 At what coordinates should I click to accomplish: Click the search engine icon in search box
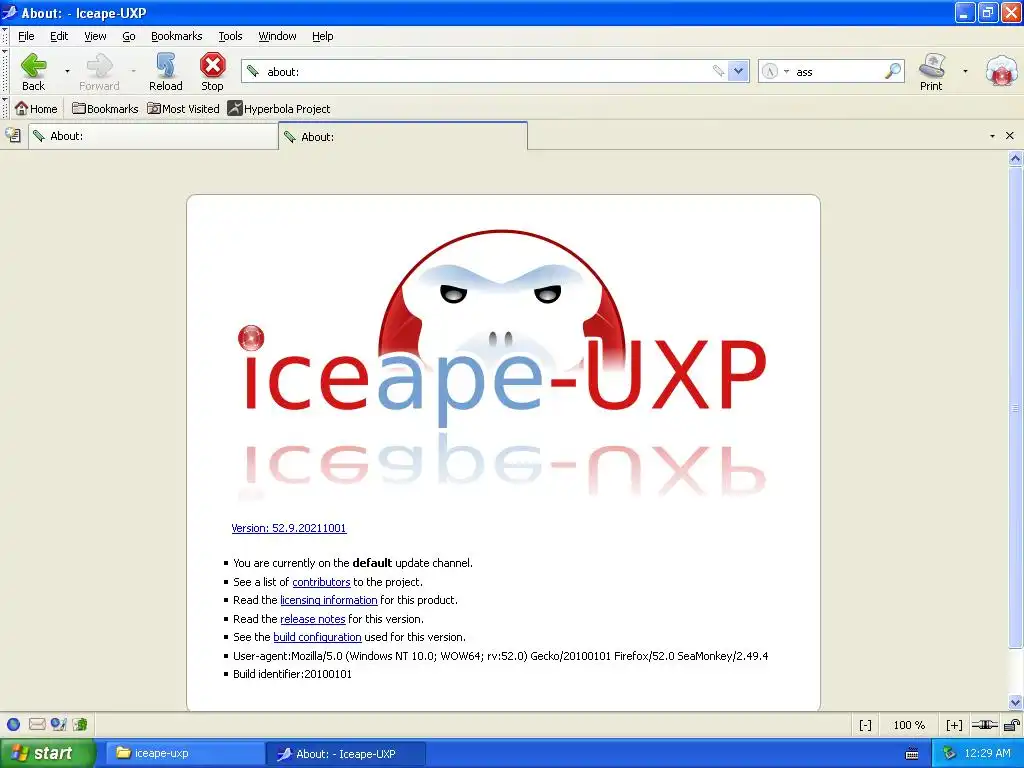click(770, 71)
